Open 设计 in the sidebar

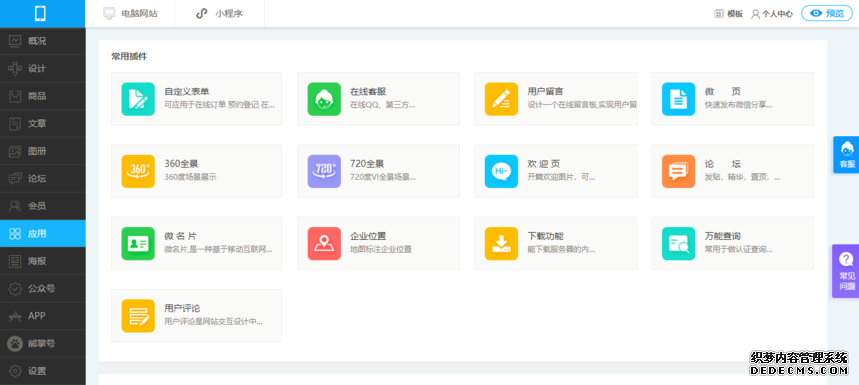(x=43, y=68)
